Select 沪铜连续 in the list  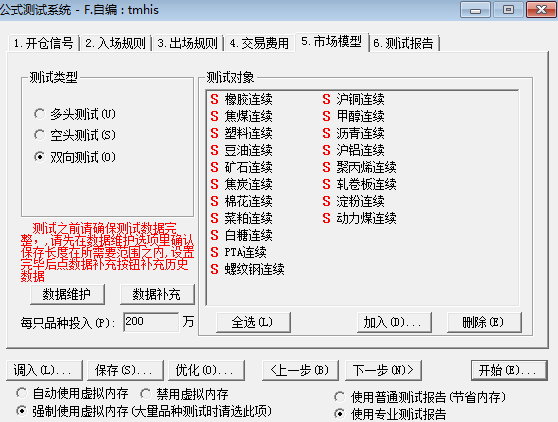(360, 99)
